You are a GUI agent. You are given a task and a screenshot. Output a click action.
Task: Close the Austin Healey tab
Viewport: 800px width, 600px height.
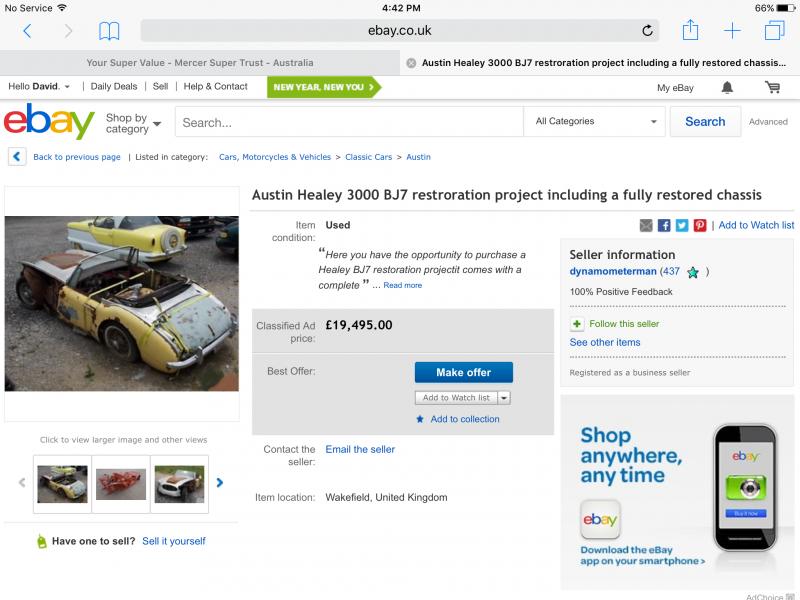[411, 63]
